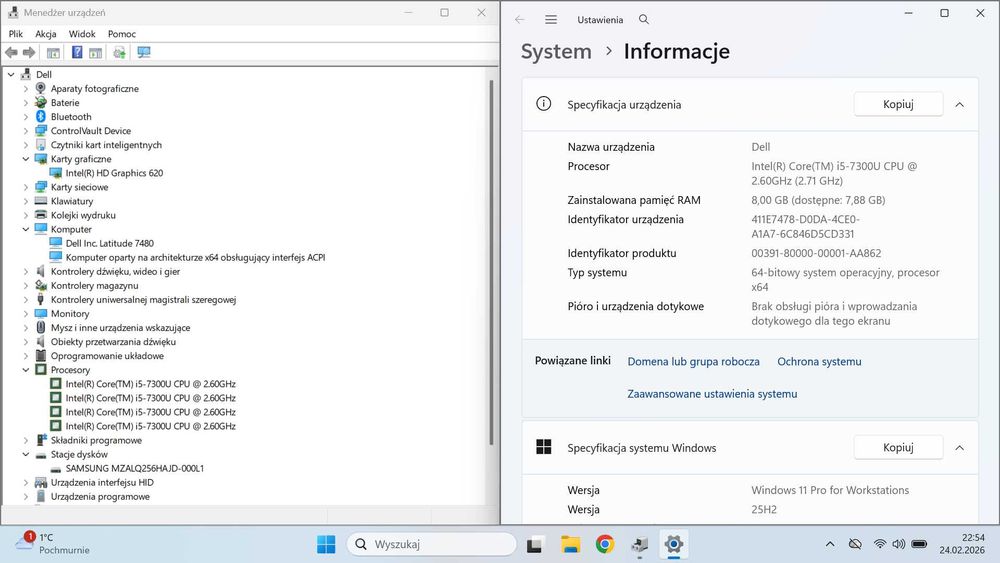
Task: Select Urządzenia interfejsu HID category
Action: coord(102,482)
